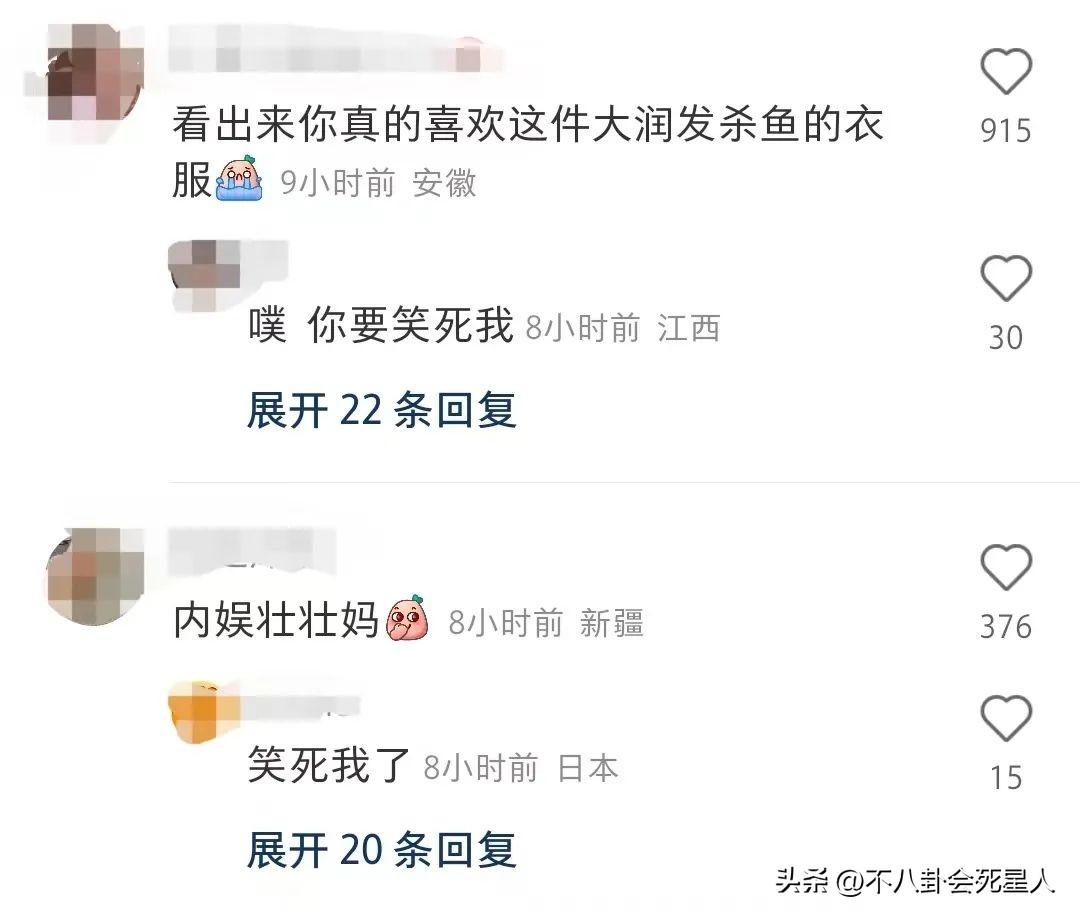Image resolution: width=1080 pixels, height=919 pixels.
Task: Open blurred username above 内娱壮壮妈 comment
Action: coord(252,549)
